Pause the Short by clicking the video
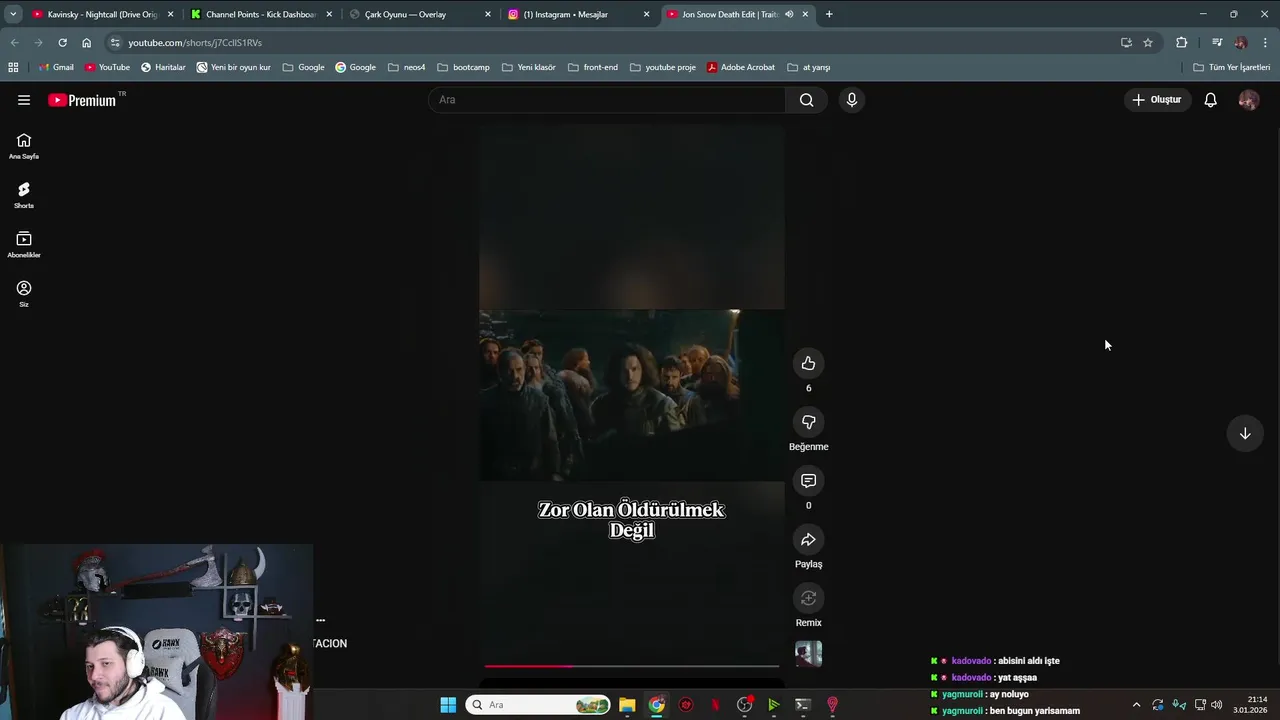The width and height of the screenshot is (1280, 720). click(x=632, y=400)
